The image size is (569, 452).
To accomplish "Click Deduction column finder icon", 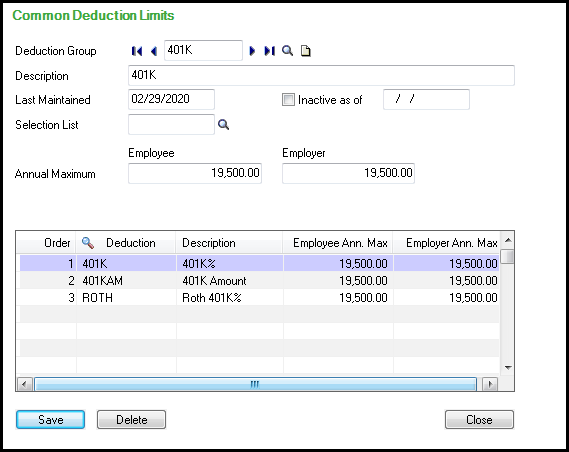I will point(88,243).
